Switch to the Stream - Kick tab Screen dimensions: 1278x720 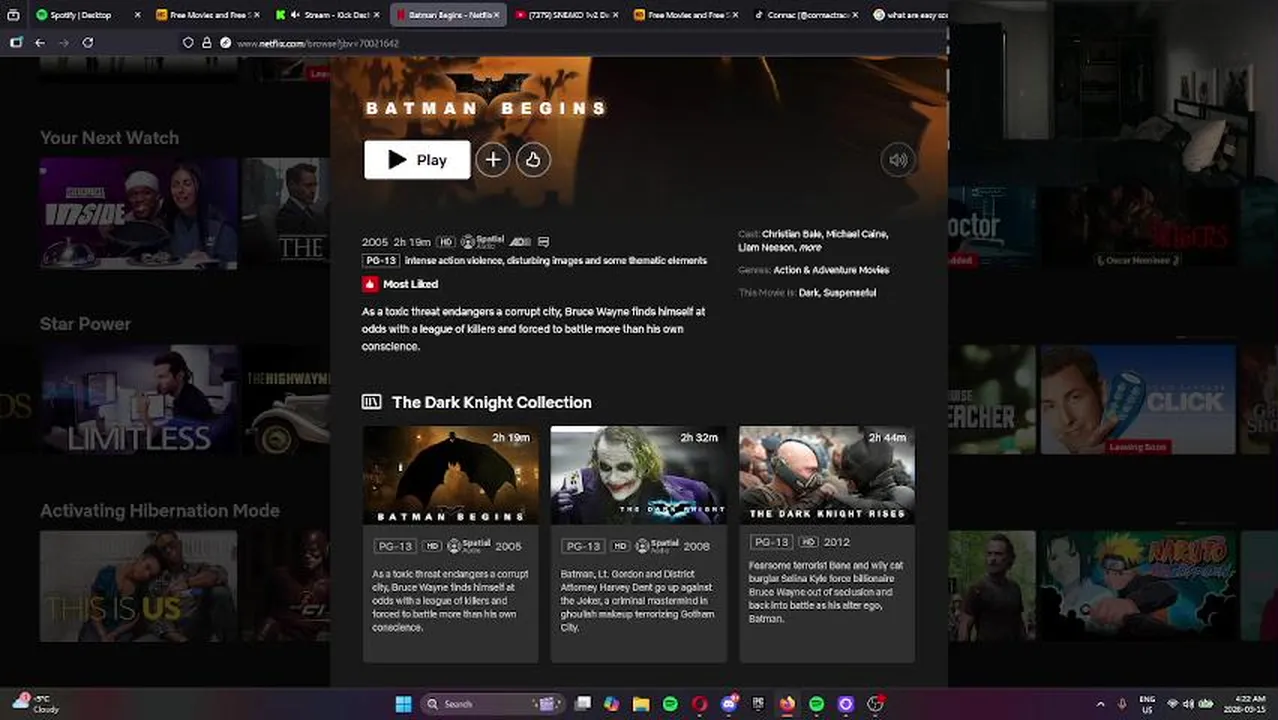click(326, 15)
